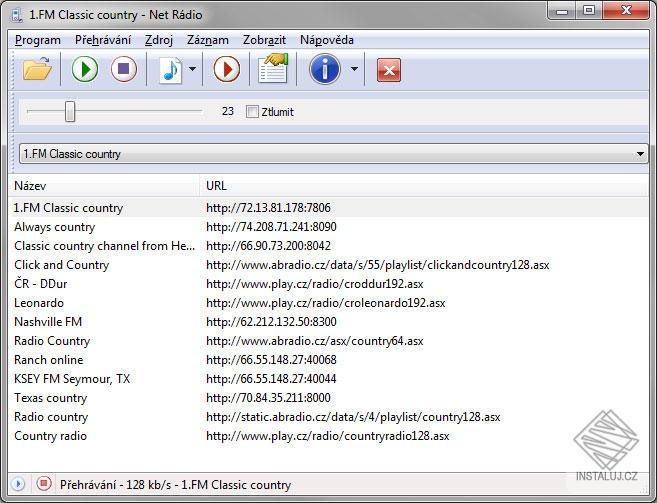Viewport: 657px width, 503px height.
Task: Click the music note source icon
Action: pos(171,70)
